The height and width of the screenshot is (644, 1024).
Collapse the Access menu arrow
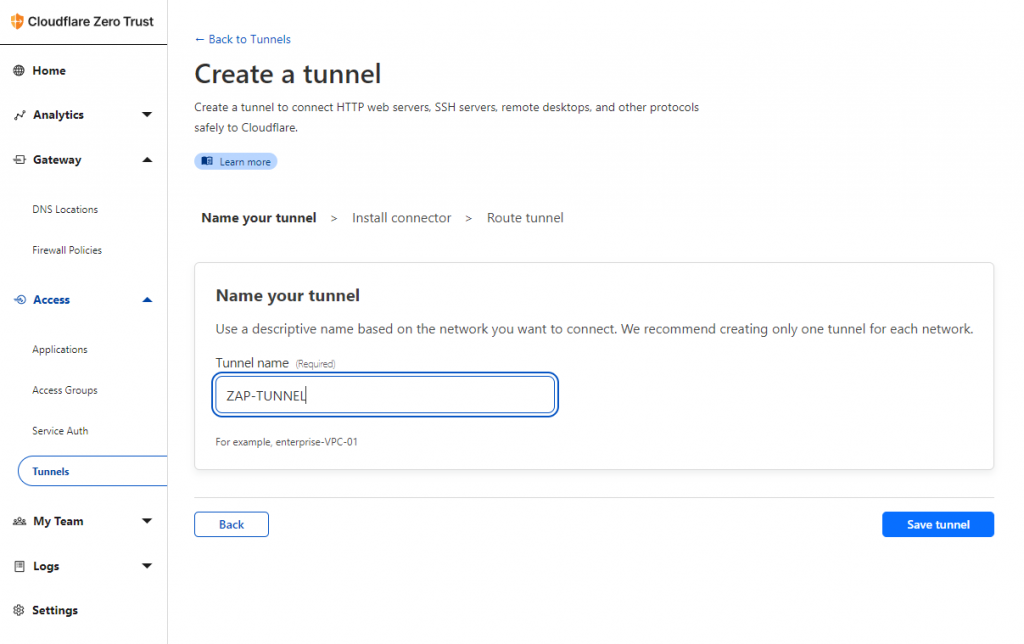(147, 300)
